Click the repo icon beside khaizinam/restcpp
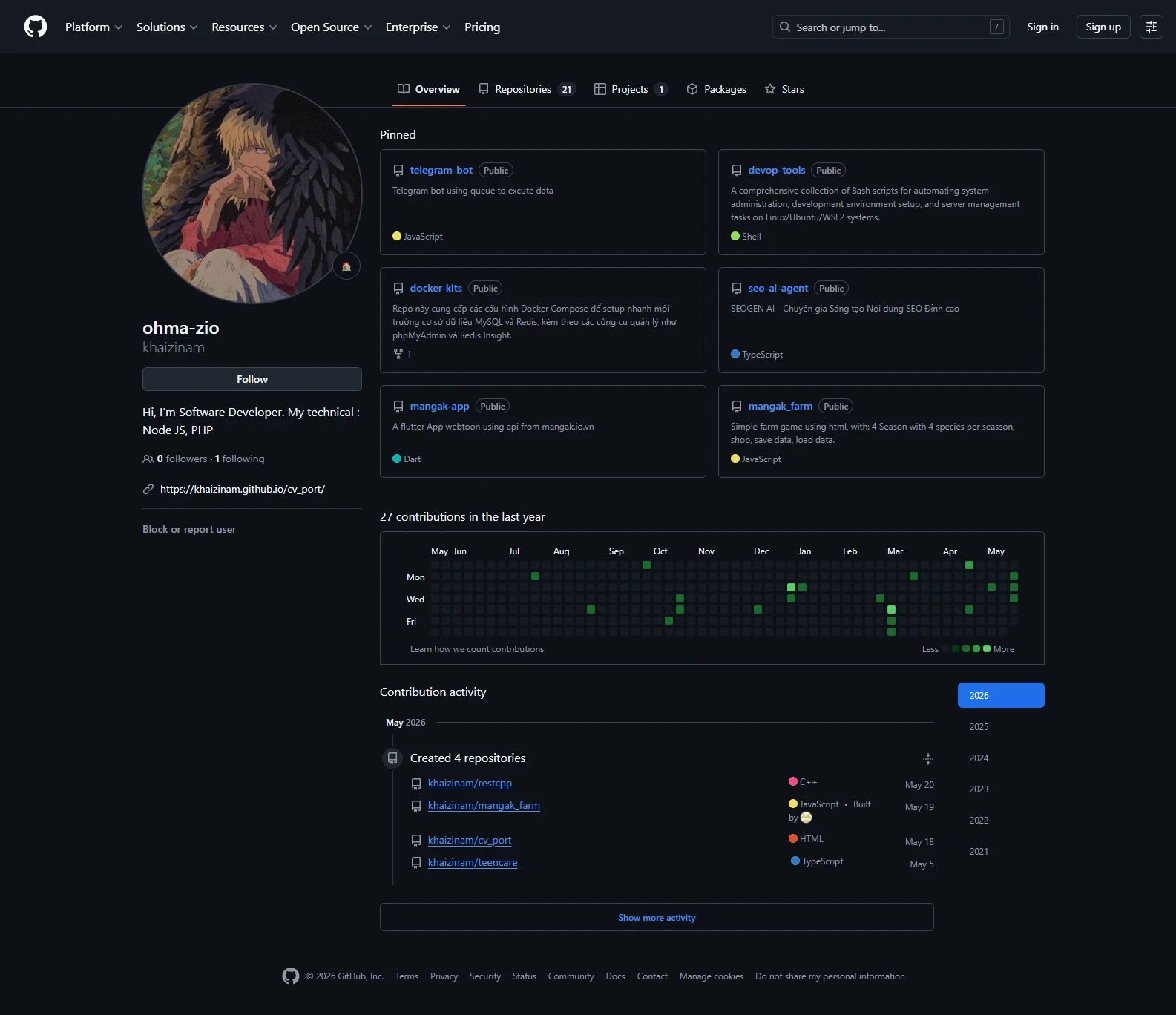Image resolution: width=1176 pixels, height=1015 pixels. 416,784
